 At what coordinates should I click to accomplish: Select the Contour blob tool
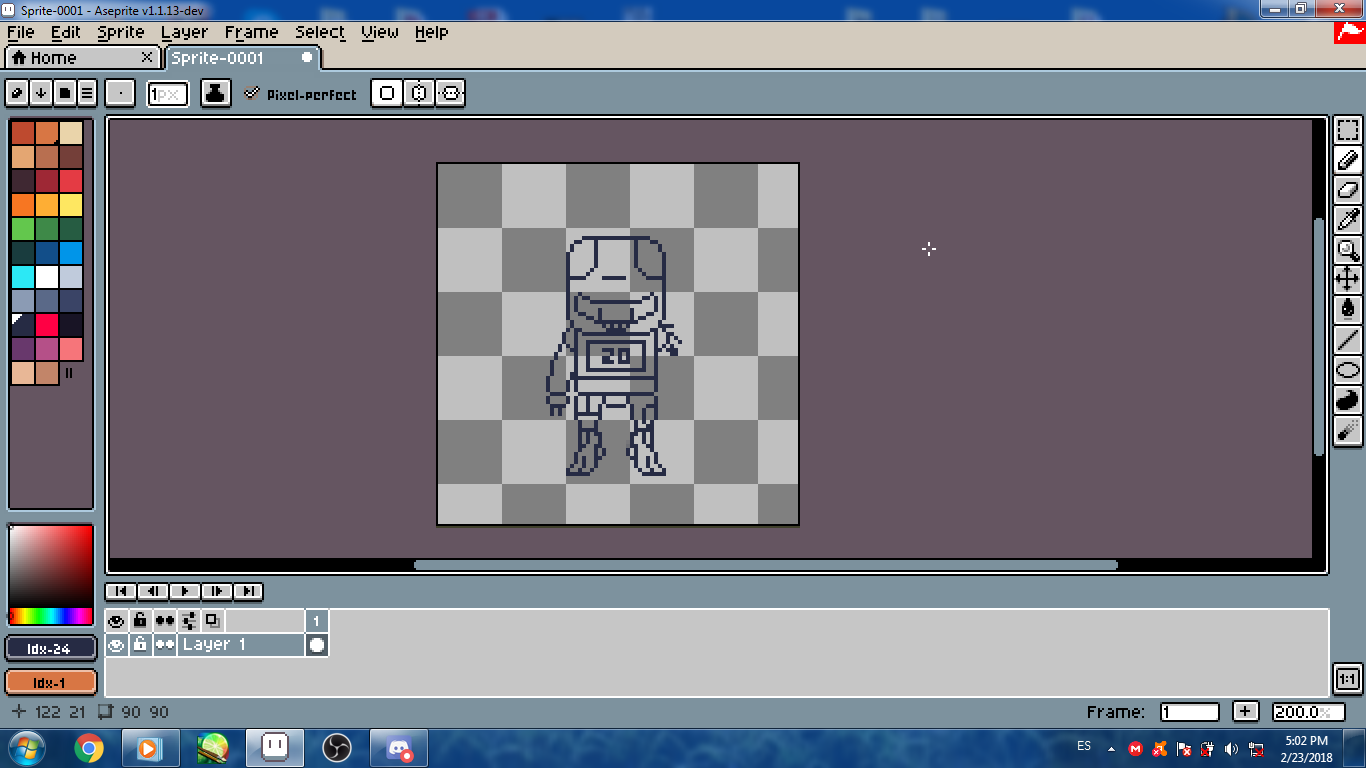(1348, 400)
